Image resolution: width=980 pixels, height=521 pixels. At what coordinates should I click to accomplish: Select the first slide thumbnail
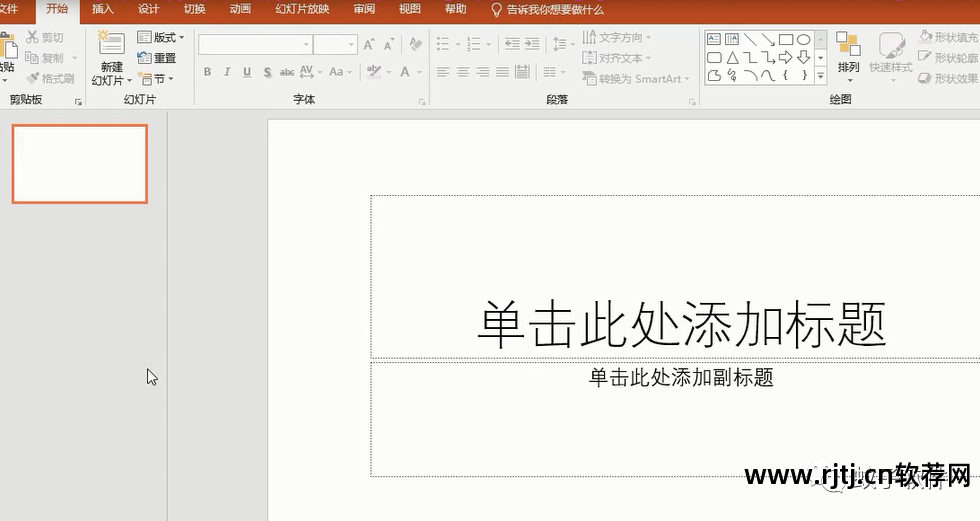point(80,164)
